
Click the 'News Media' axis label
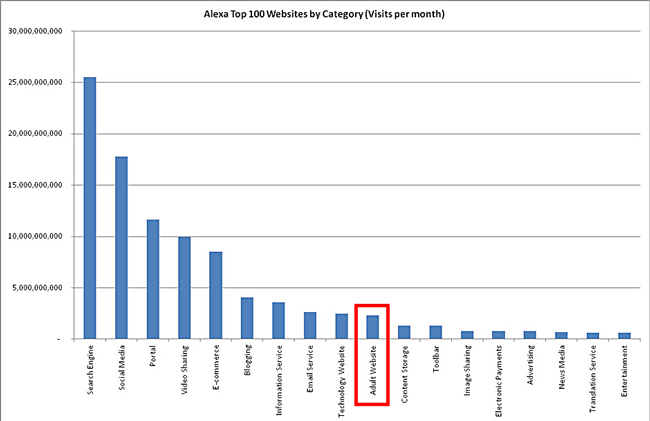coord(562,367)
